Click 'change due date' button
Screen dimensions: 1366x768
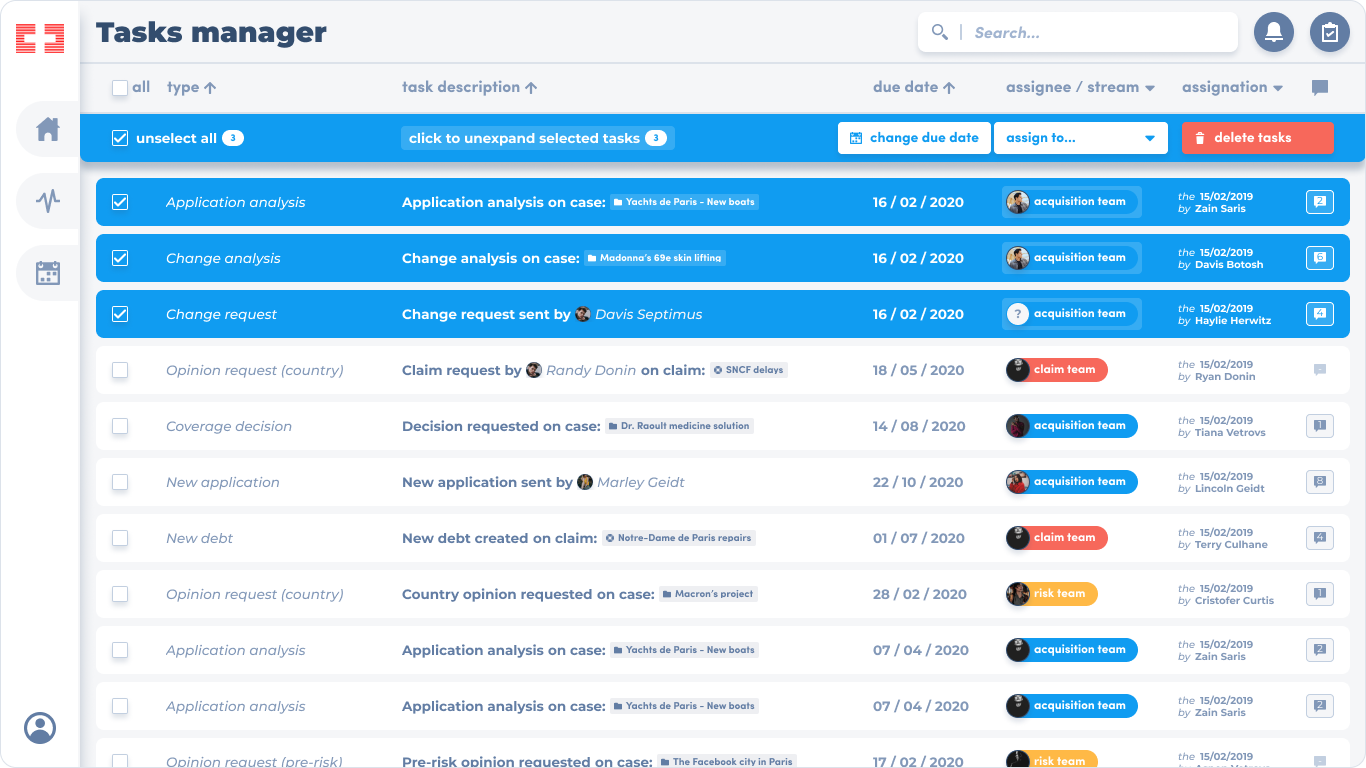[914, 138]
